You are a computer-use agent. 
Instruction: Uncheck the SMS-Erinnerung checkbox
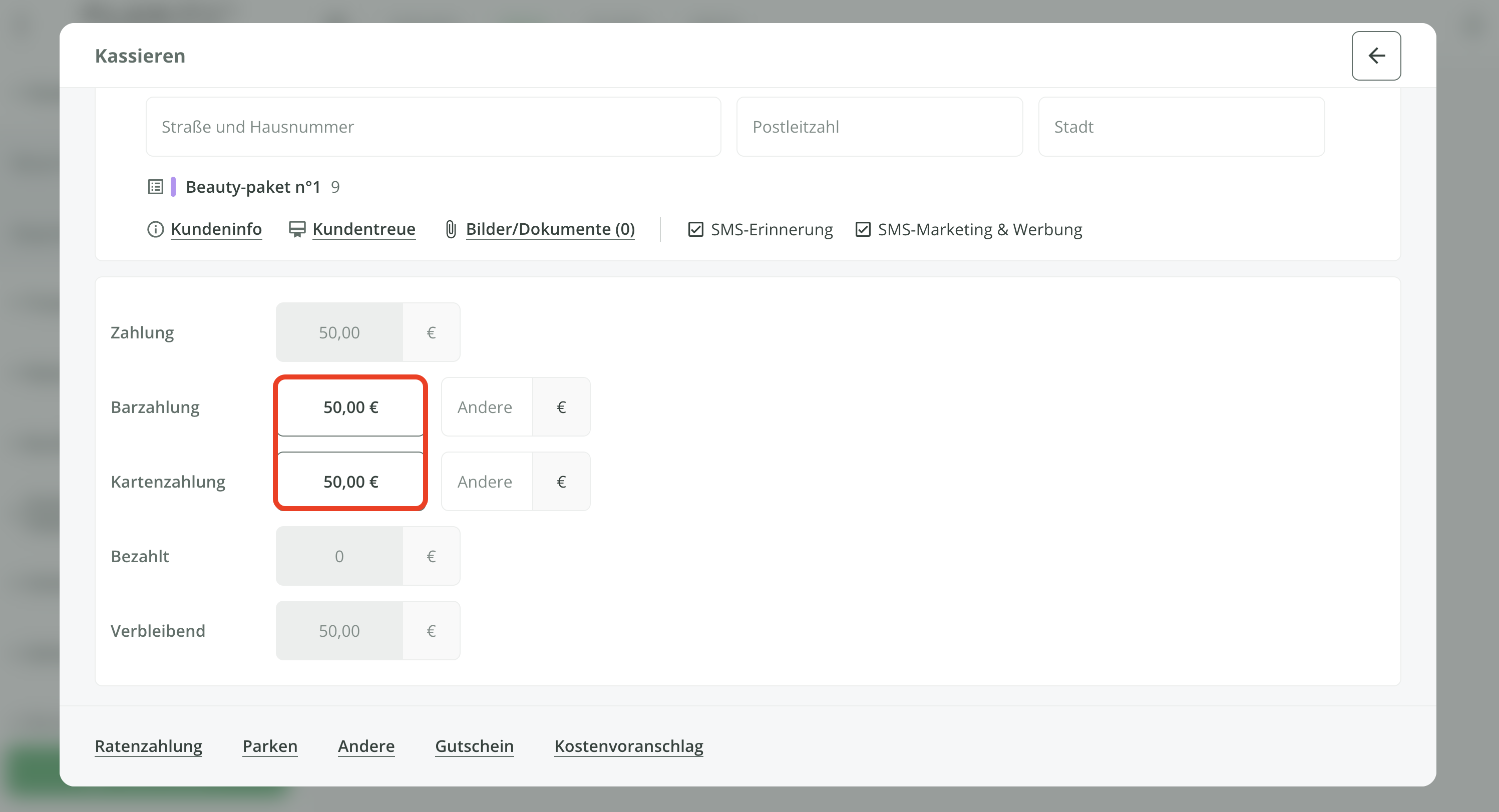[x=695, y=229]
